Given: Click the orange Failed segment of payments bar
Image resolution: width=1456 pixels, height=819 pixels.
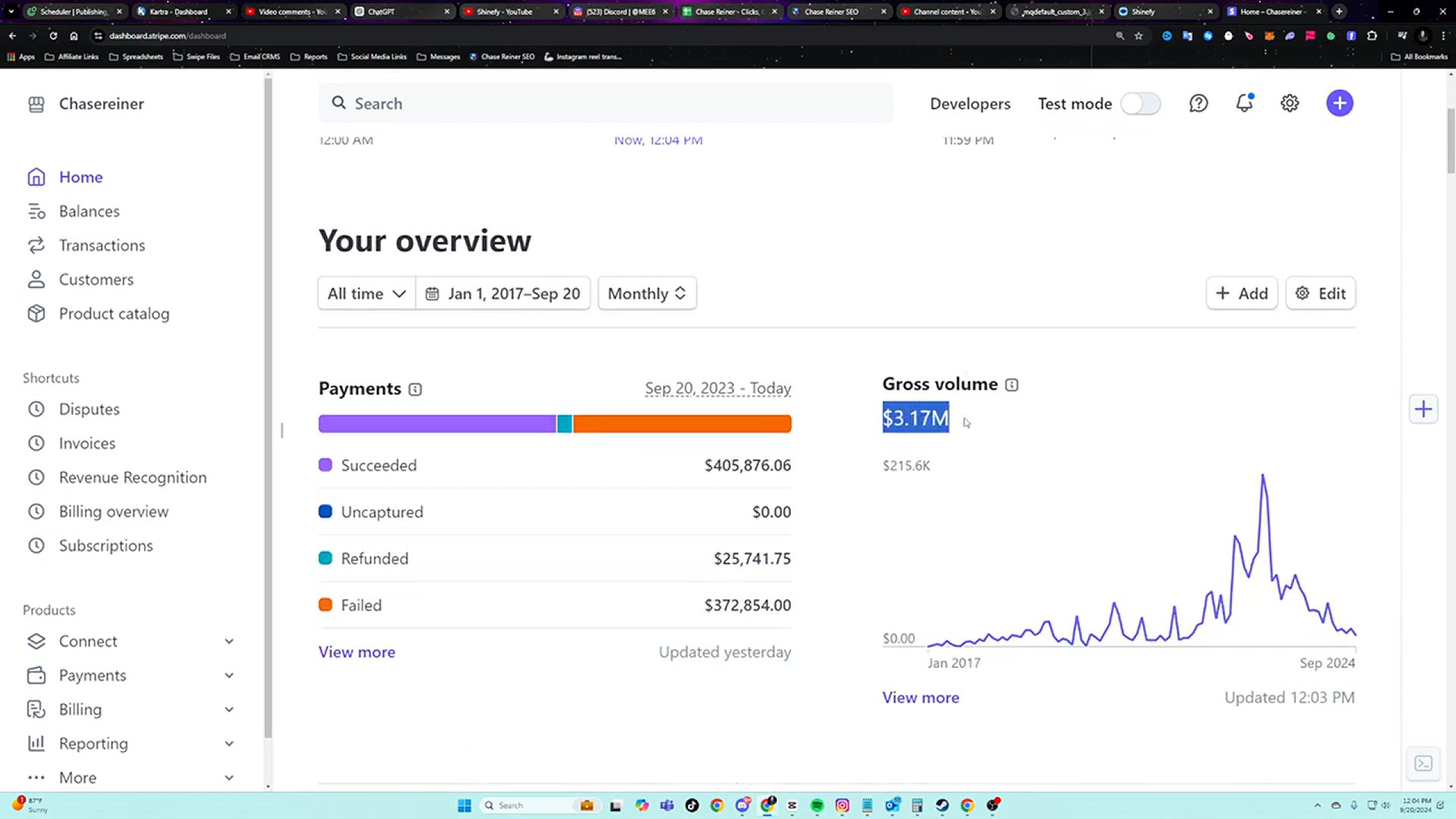Looking at the screenshot, I should (682, 424).
